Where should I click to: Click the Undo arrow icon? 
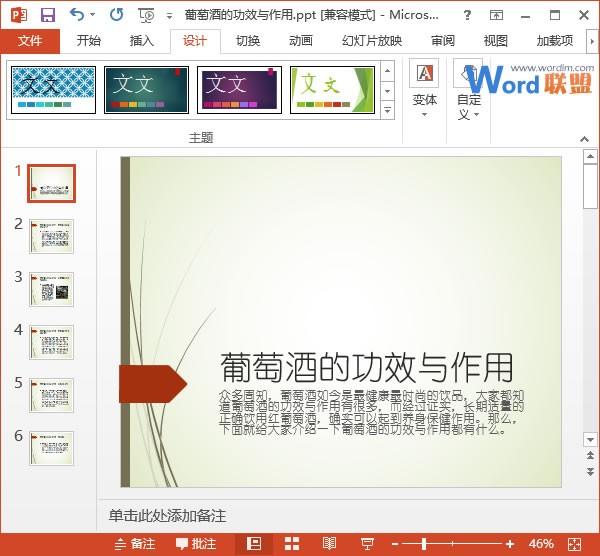77,15
